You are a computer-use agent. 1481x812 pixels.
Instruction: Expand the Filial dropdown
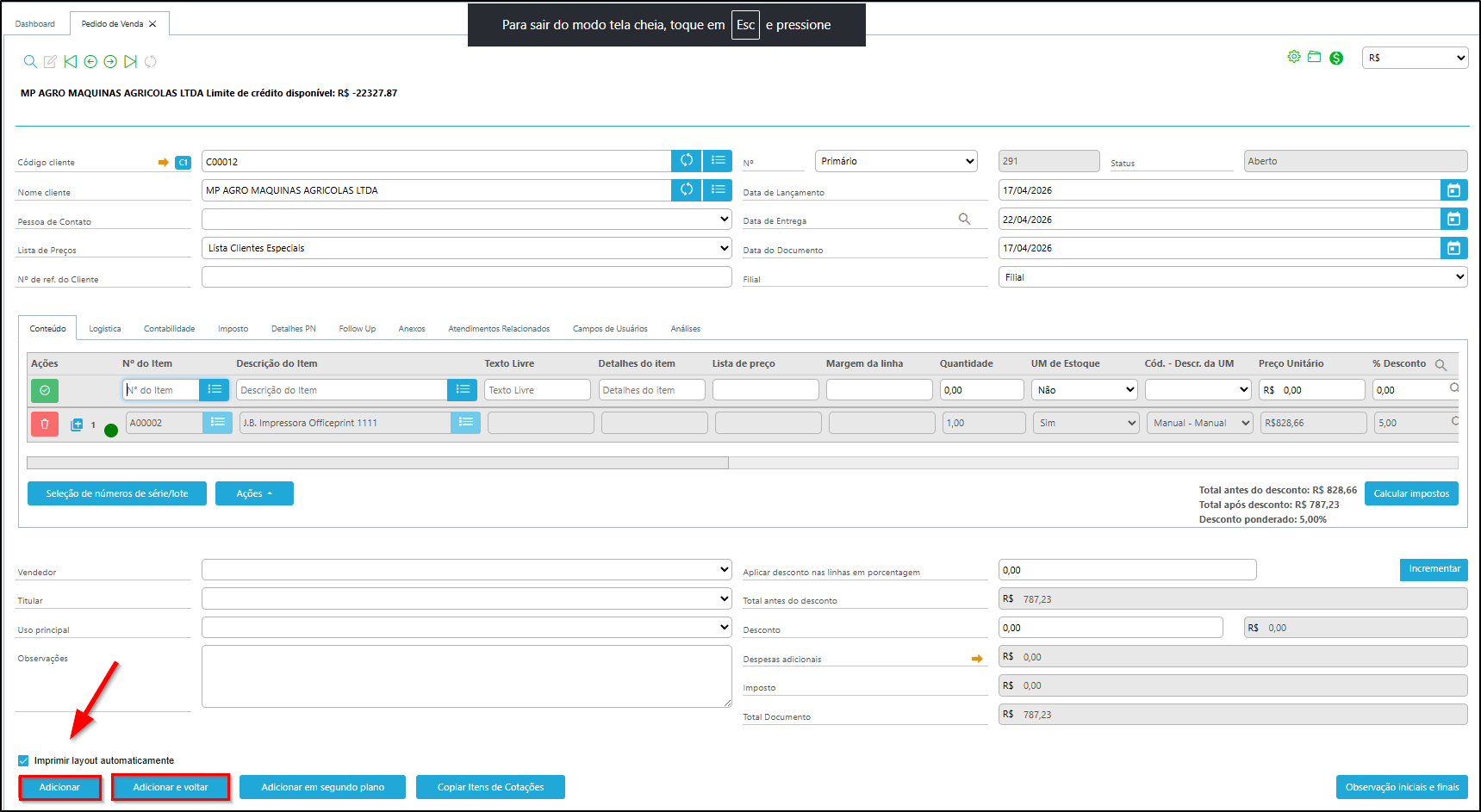click(x=1233, y=277)
